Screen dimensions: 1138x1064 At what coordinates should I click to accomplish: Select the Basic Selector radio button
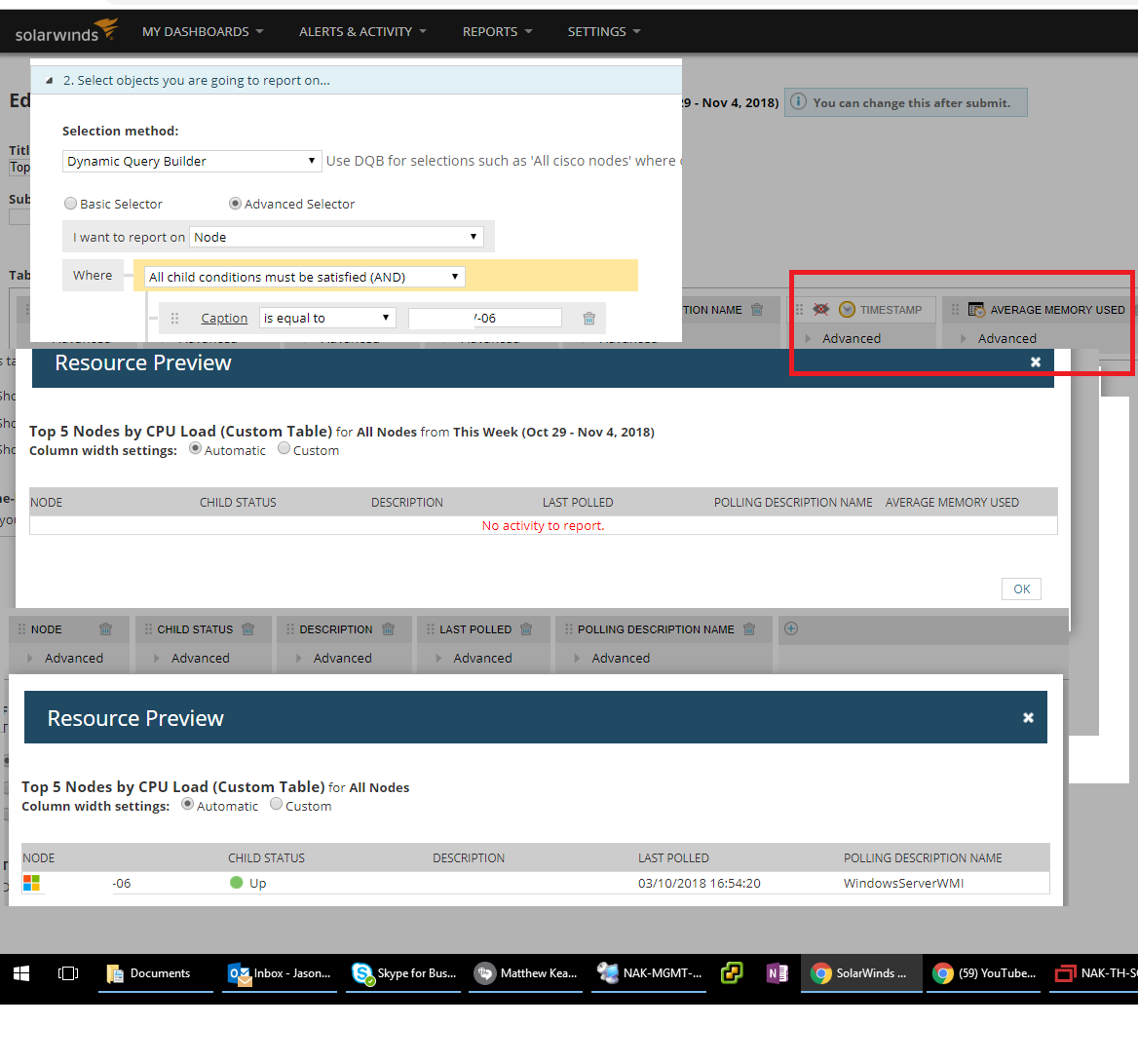click(x=70, y=204)
